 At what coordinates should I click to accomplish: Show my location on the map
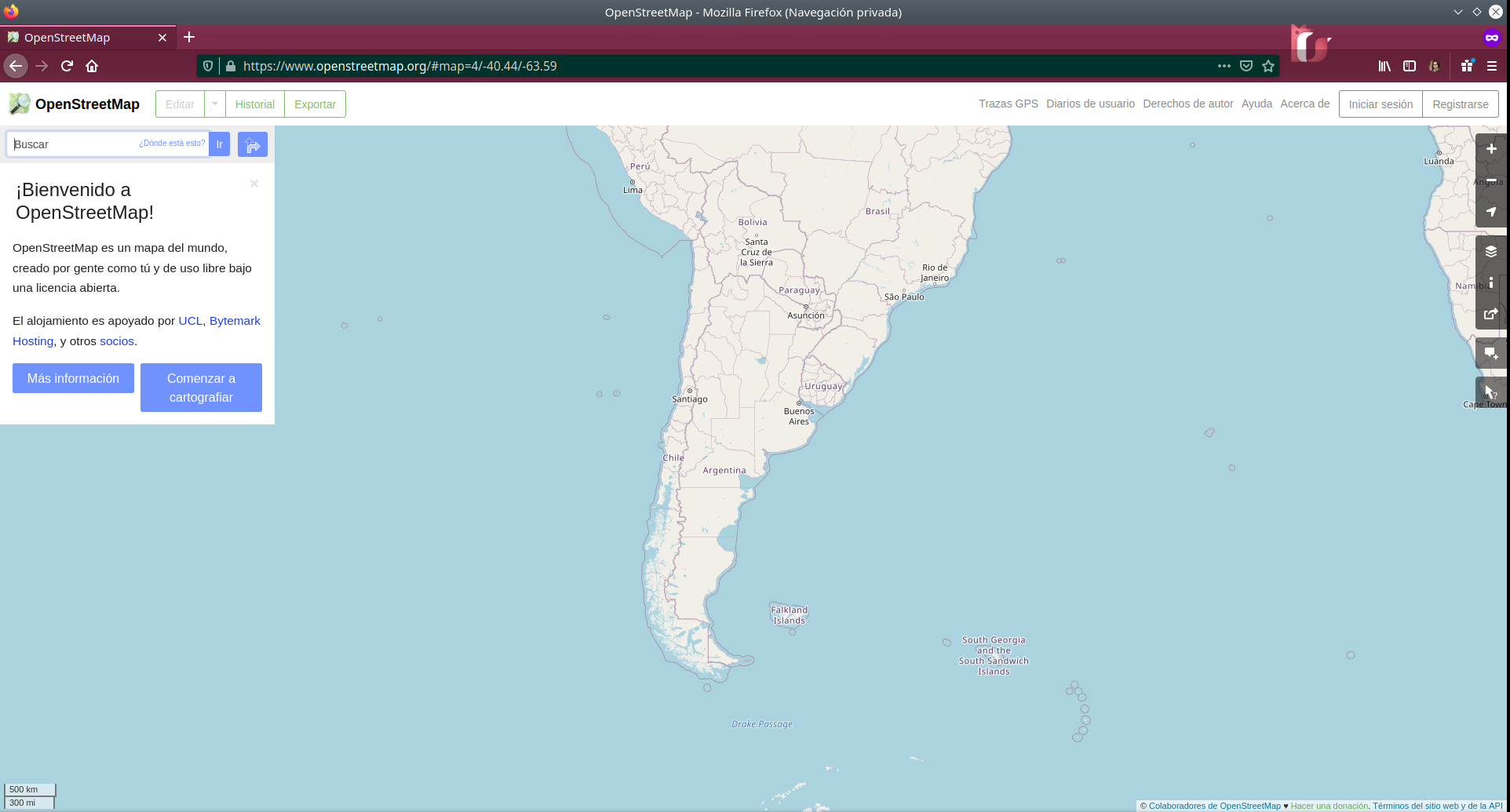(x=1491, y=212)
